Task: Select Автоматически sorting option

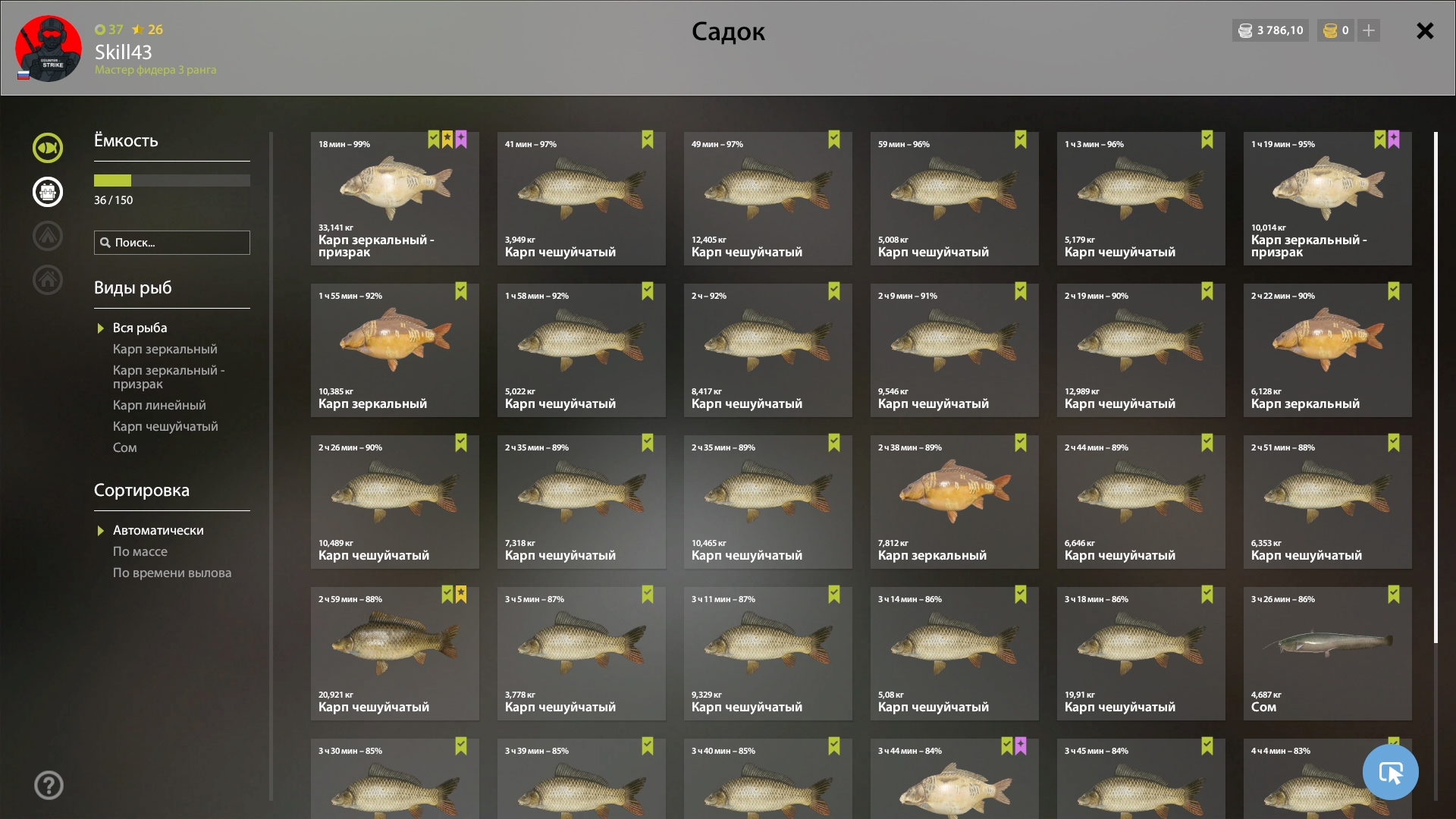Action: 158,530
